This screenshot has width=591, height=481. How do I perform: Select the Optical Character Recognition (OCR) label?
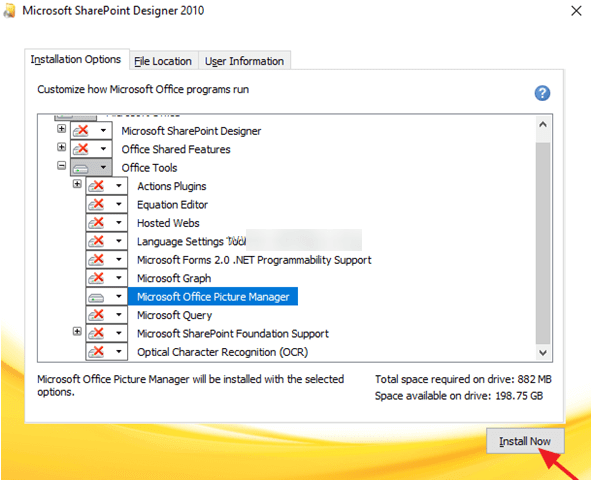222,352
